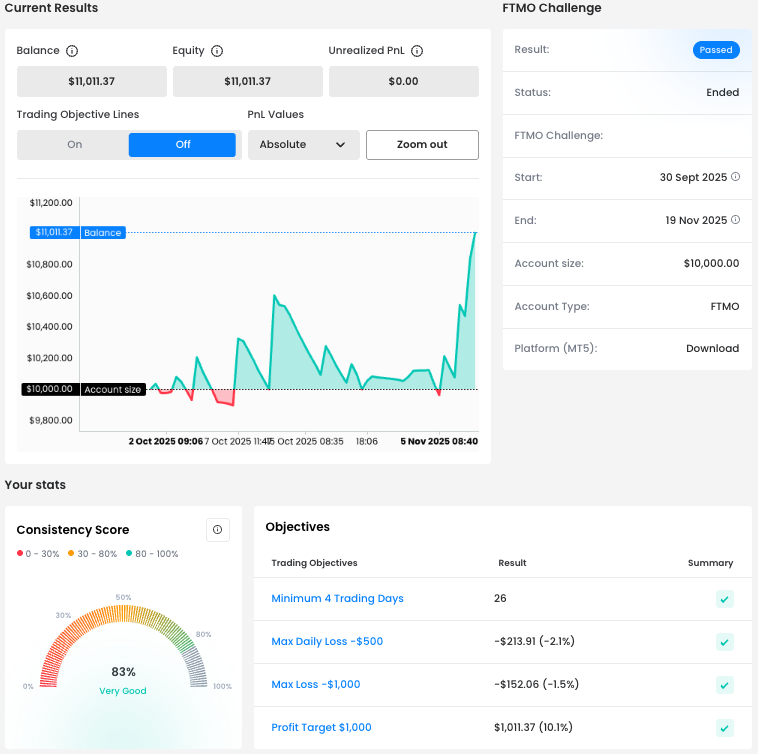Click the Minimum 4 Trading Days checkmark
This screenshot has width=758, height=754.
click(724, 599)
